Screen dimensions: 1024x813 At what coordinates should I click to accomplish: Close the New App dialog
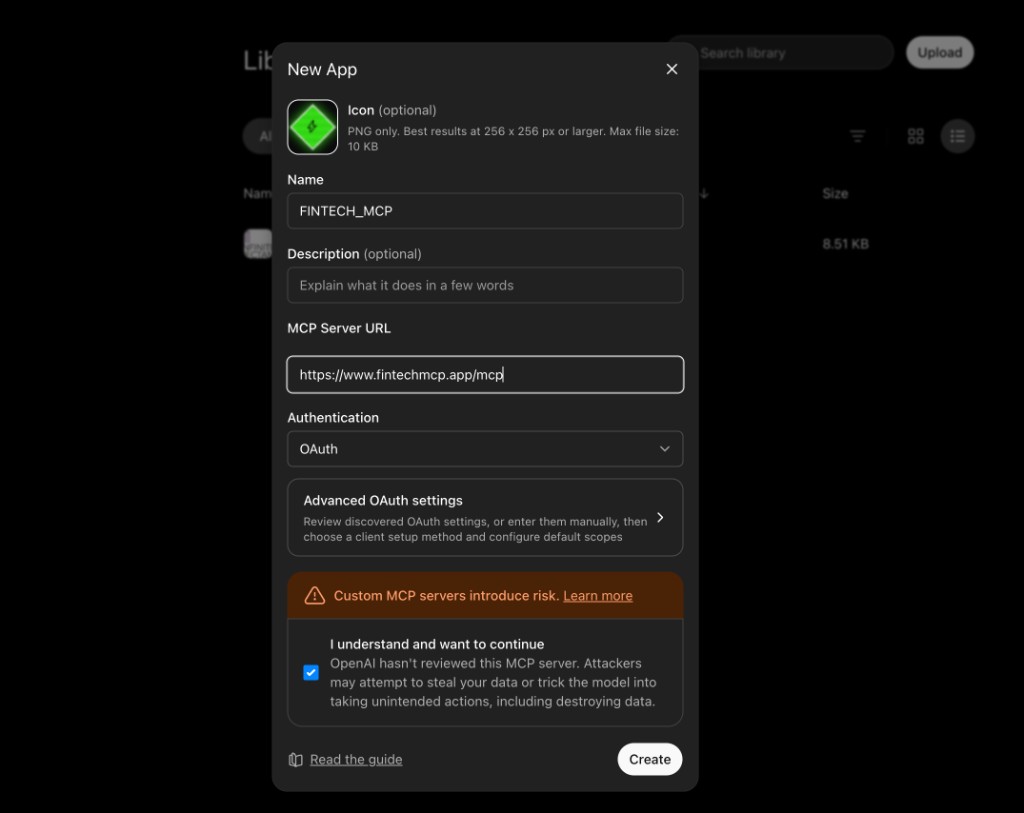coord(671,69)
